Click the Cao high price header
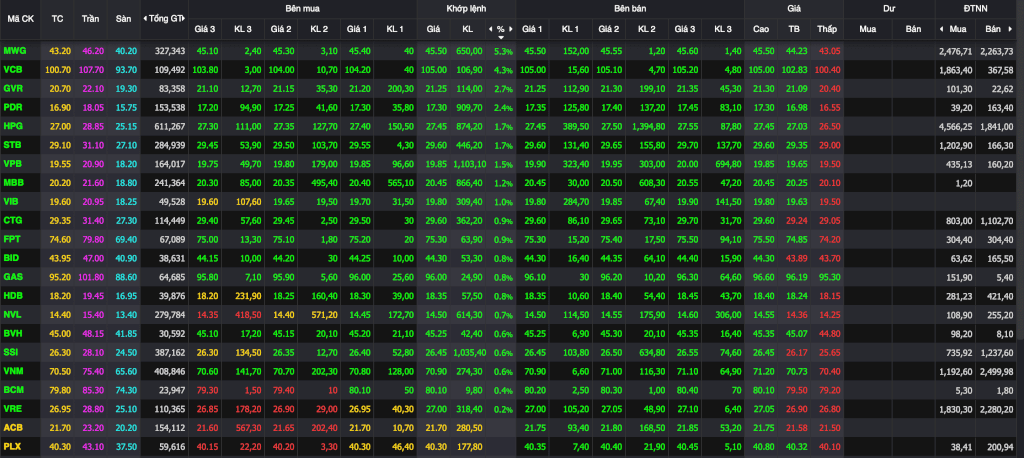 (761, 29)
